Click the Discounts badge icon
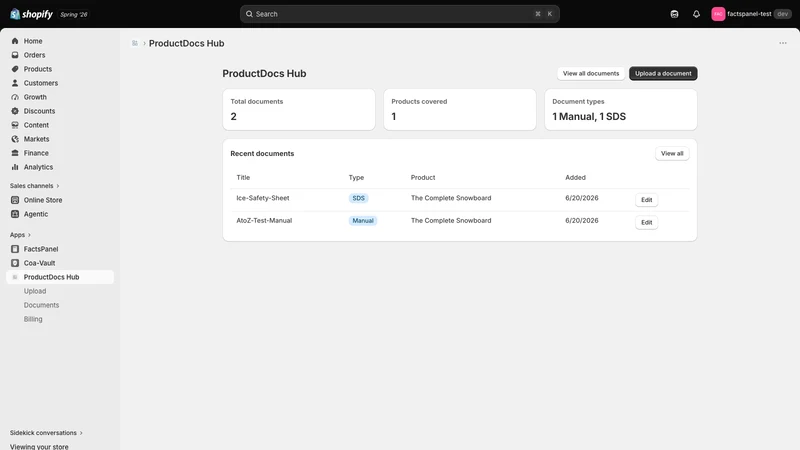The image size is (800, 450). coord(15,111)
